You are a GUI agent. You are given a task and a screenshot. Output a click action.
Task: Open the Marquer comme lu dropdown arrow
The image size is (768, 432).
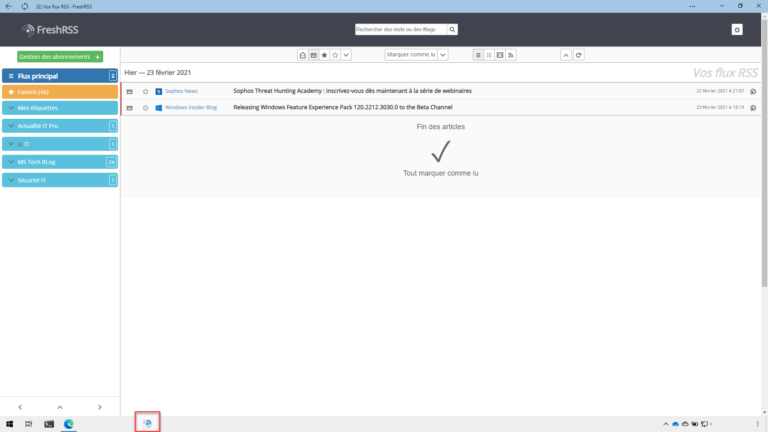(x=442, y=55)
